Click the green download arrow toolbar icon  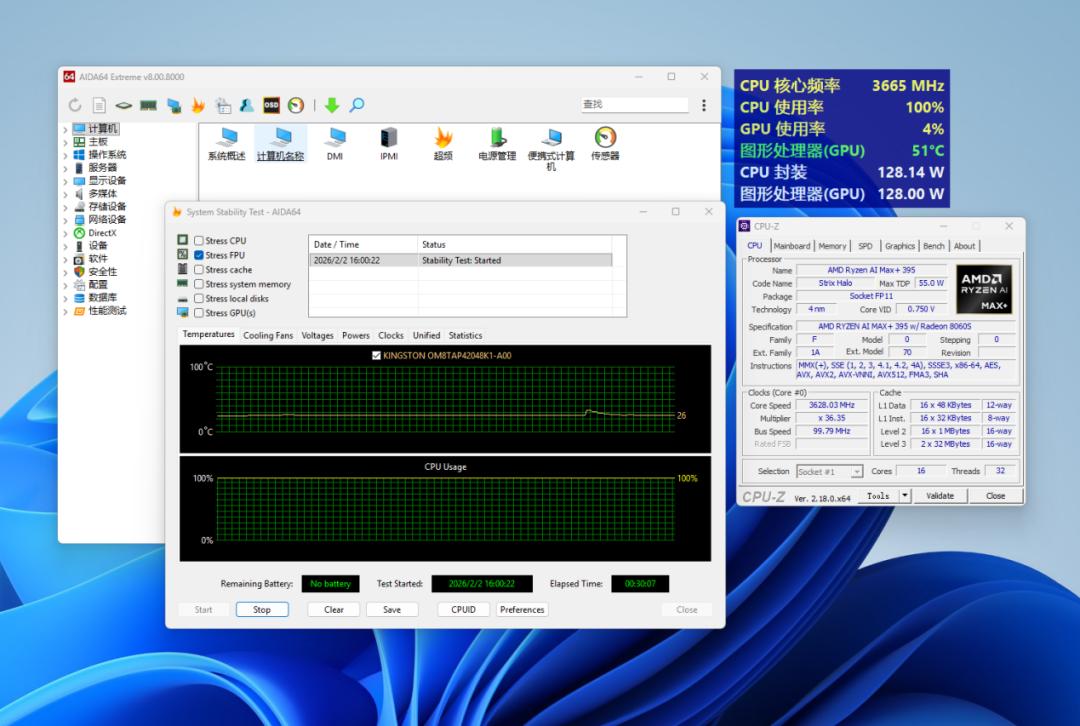click(x=332, y=105)
